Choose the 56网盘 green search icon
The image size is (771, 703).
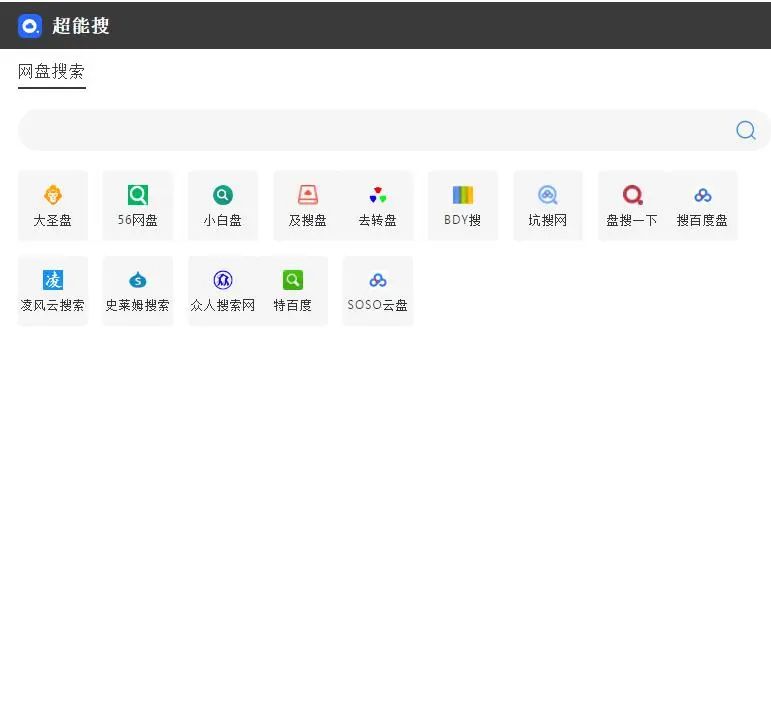[x=138, y=195]
